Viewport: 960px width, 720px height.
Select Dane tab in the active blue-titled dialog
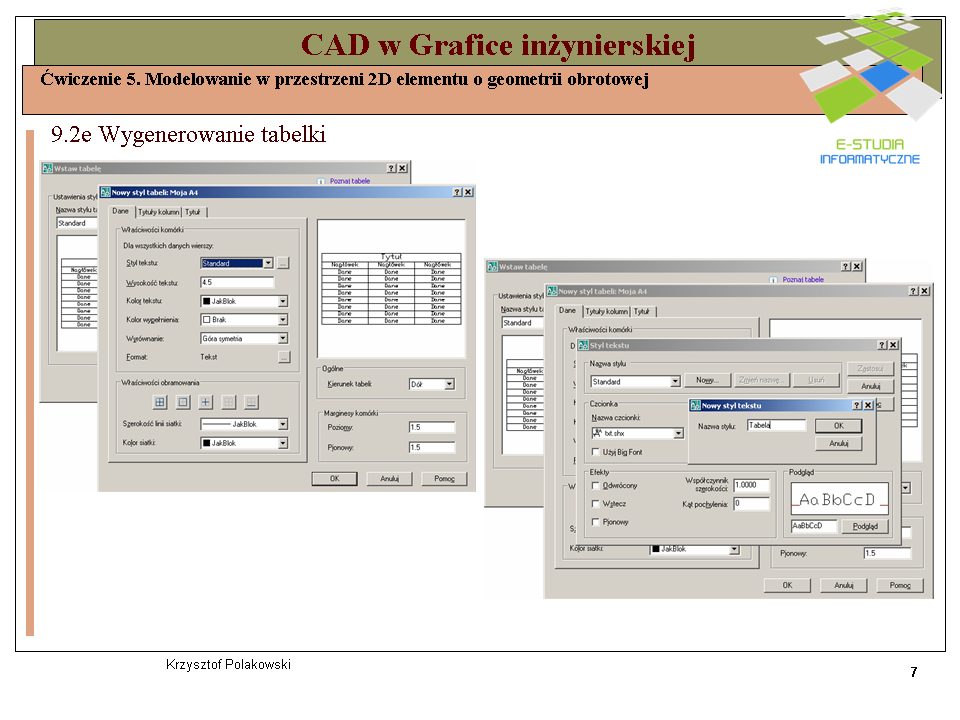click(x=121, y=211)
